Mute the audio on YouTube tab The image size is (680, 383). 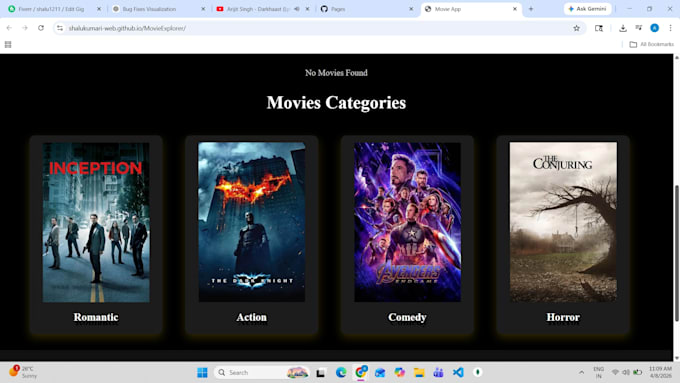point(297,9)
